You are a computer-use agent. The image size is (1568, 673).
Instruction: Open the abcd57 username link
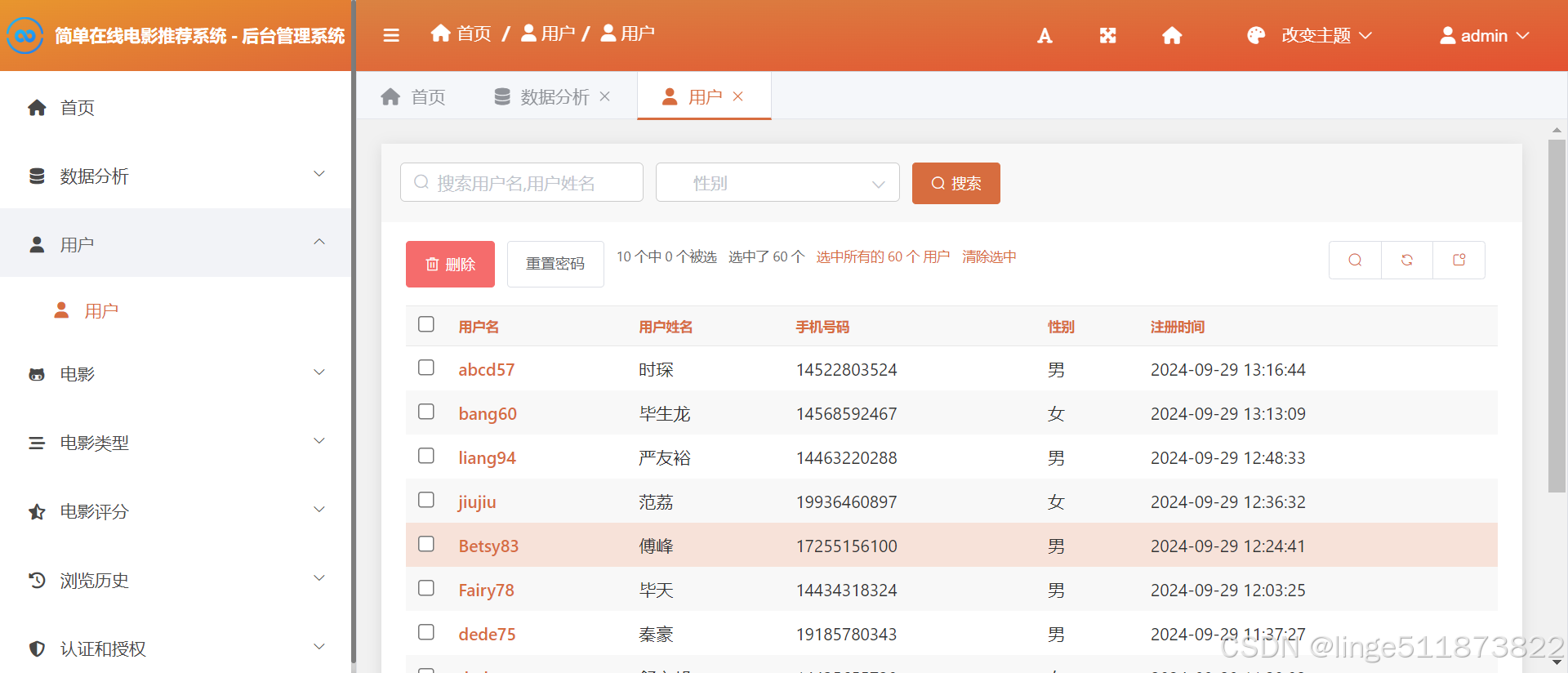[486, 369]
